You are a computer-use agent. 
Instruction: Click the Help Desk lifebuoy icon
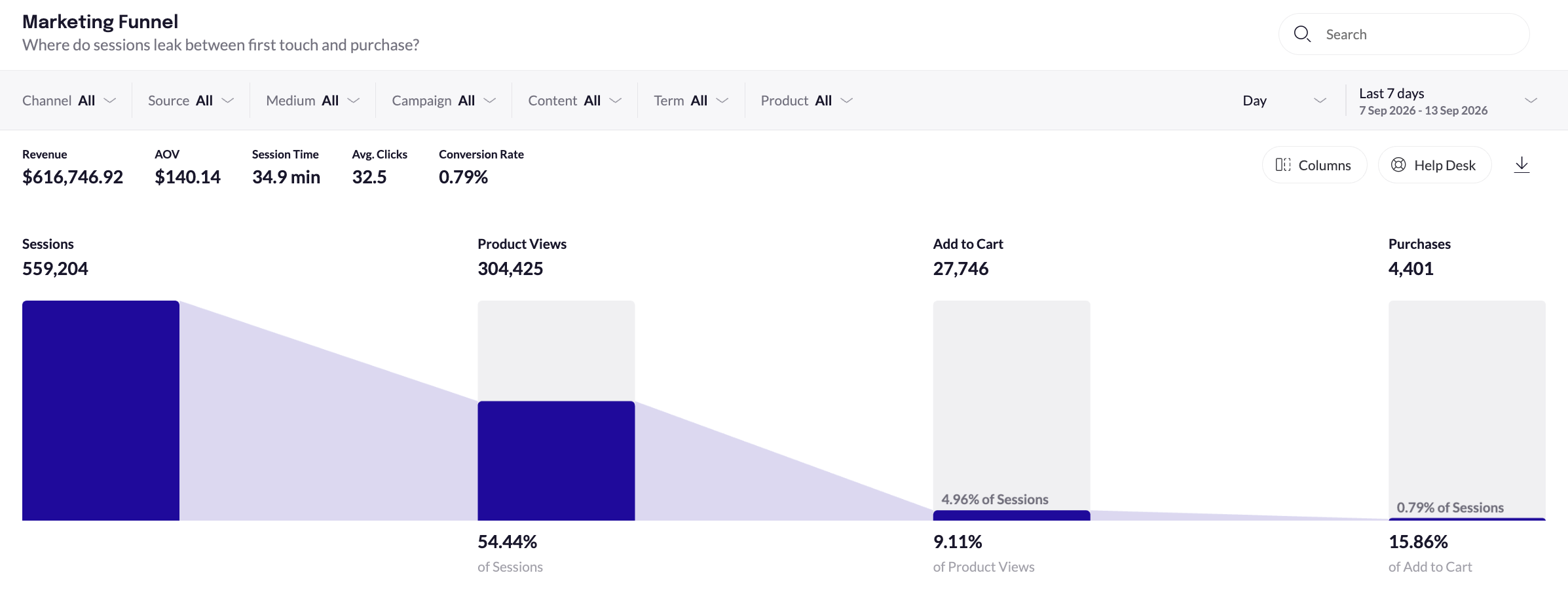[1398, 165]
